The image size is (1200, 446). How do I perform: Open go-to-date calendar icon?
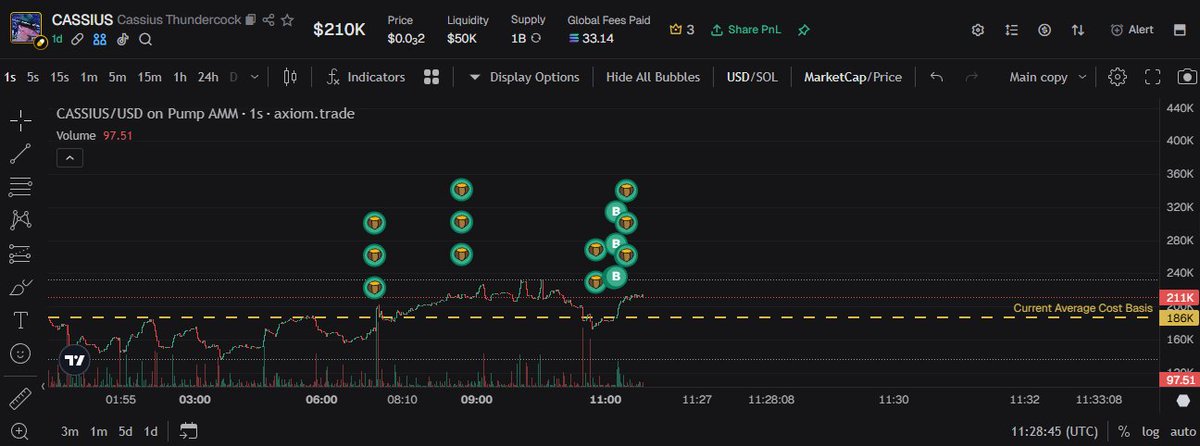(x=189, y=431)
